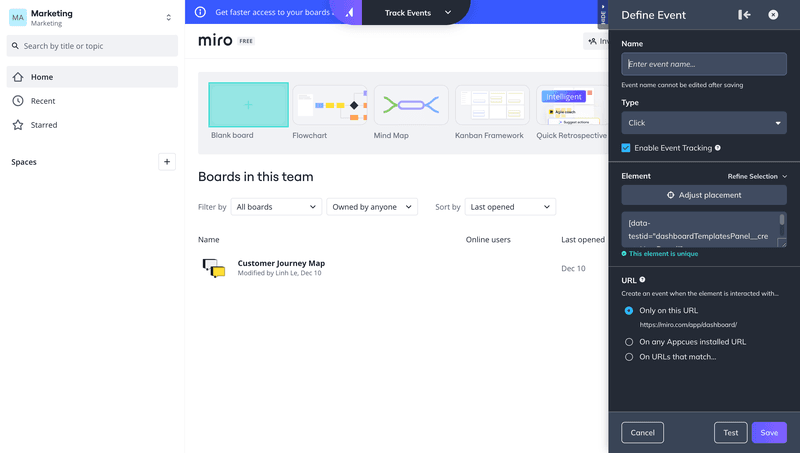Screen dimensions: 800x453
Task: Save the defined event
Action: [x=768, y=432]
